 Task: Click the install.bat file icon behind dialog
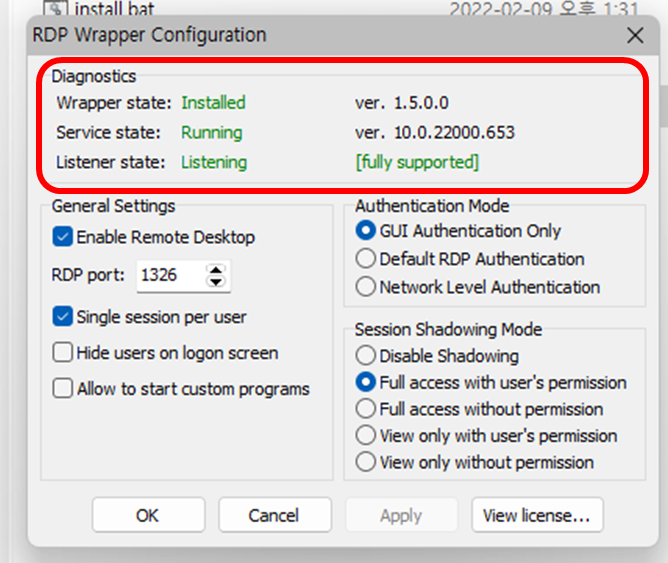(55, 9)
